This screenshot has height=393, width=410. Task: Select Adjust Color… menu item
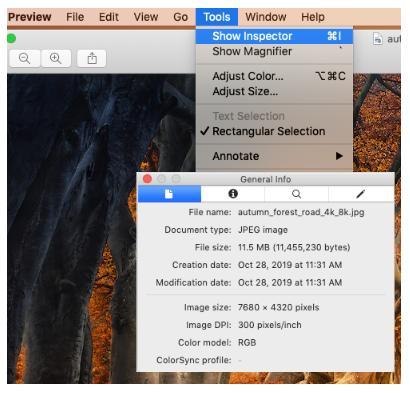(x=274, y=76)
